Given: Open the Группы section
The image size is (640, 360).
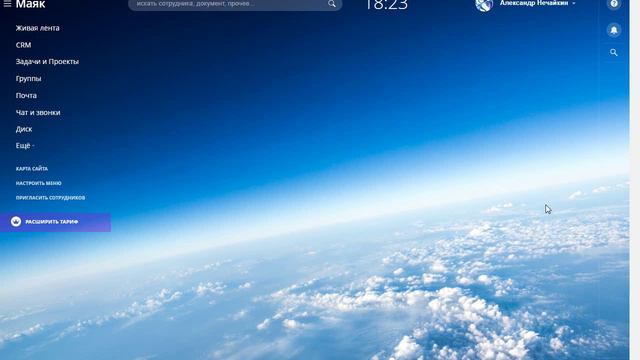Looking at the screenshot, I should pyautogui.click(x=29, y=78).
